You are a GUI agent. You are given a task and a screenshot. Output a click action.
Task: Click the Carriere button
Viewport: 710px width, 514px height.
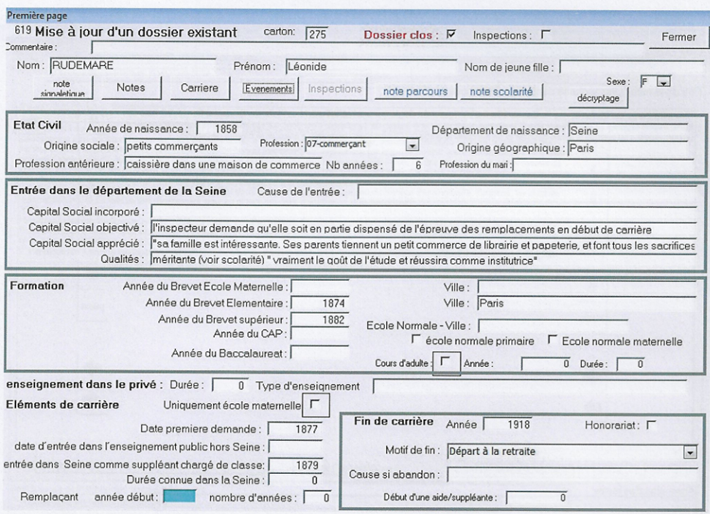tap(199, 88)
